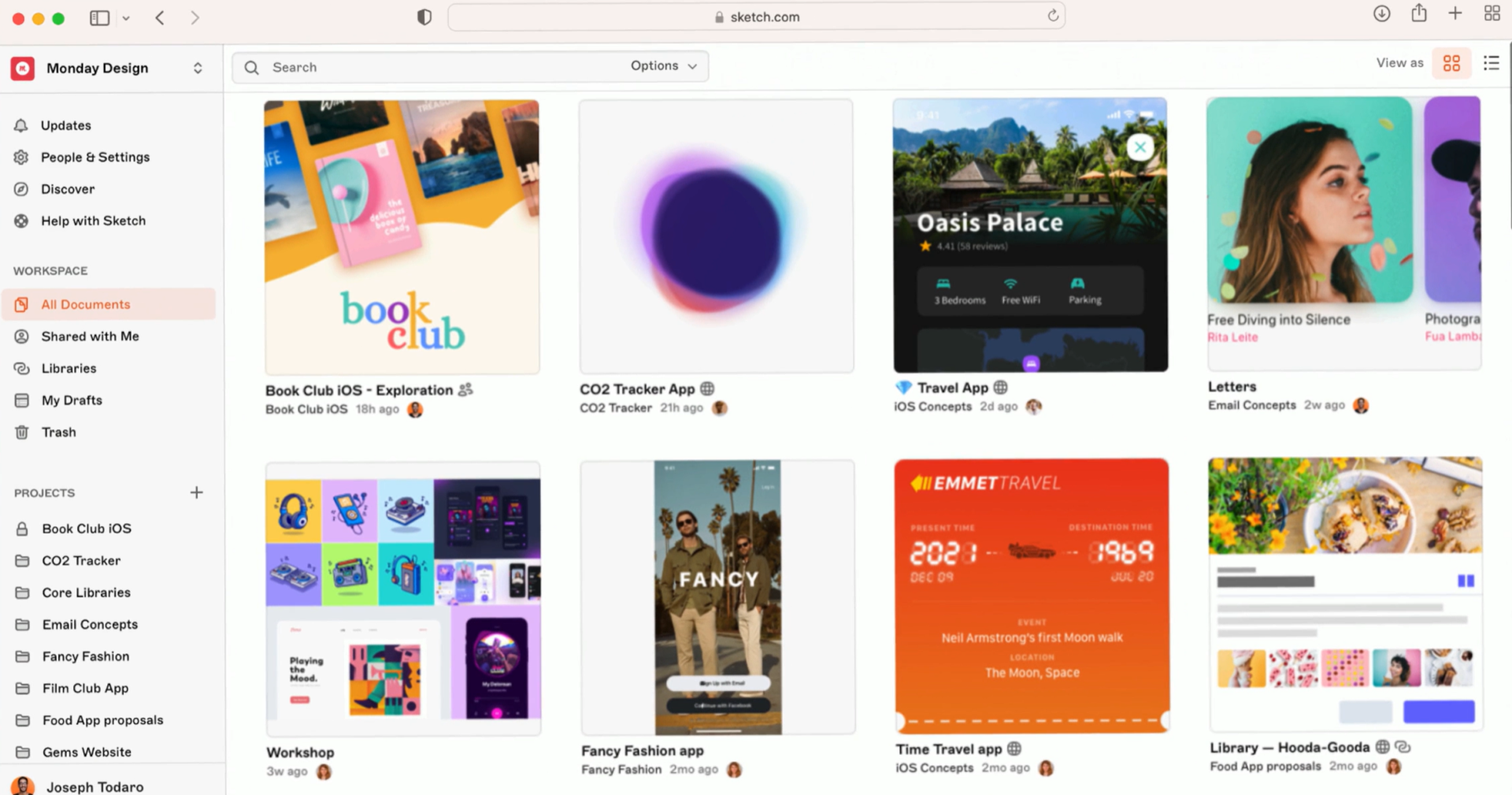Click the Help with Sketch lifebuoy icon
The width and height of the screenshot is (1512, 795).
point(21,221)
